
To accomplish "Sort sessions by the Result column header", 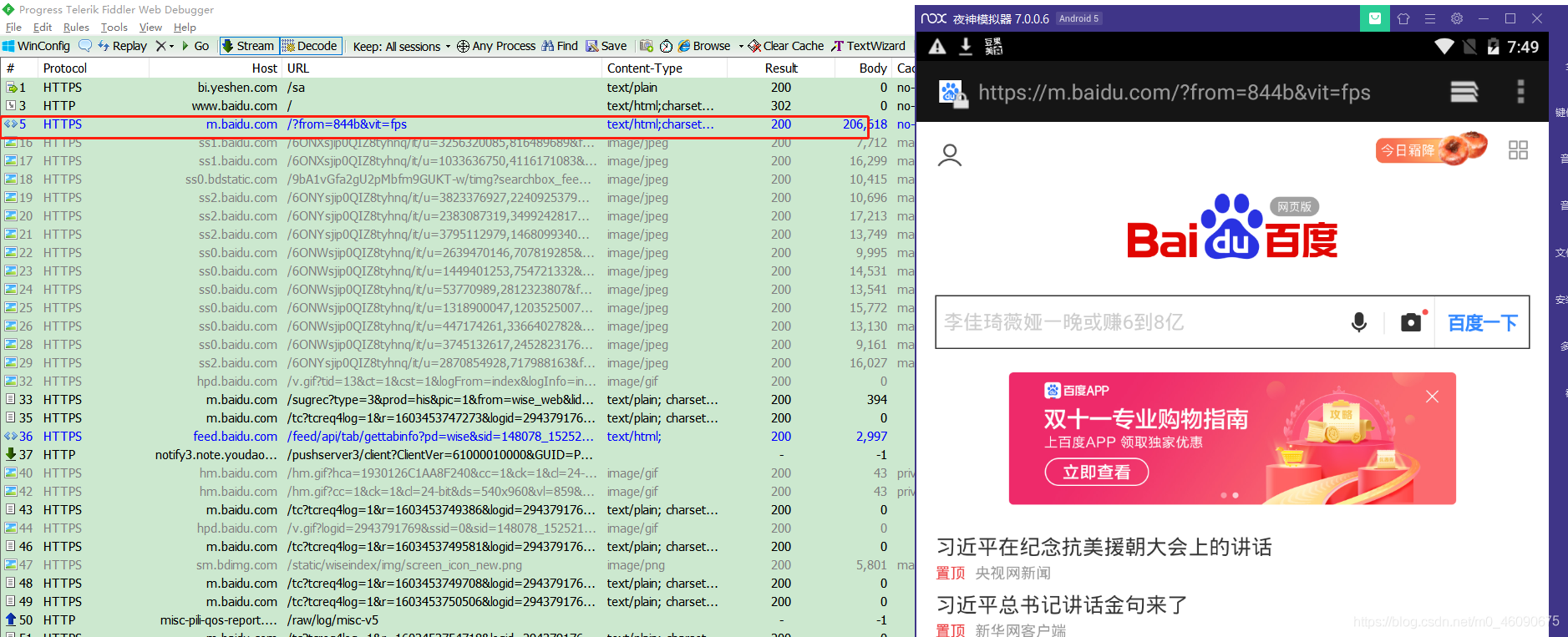I will 781,68.
